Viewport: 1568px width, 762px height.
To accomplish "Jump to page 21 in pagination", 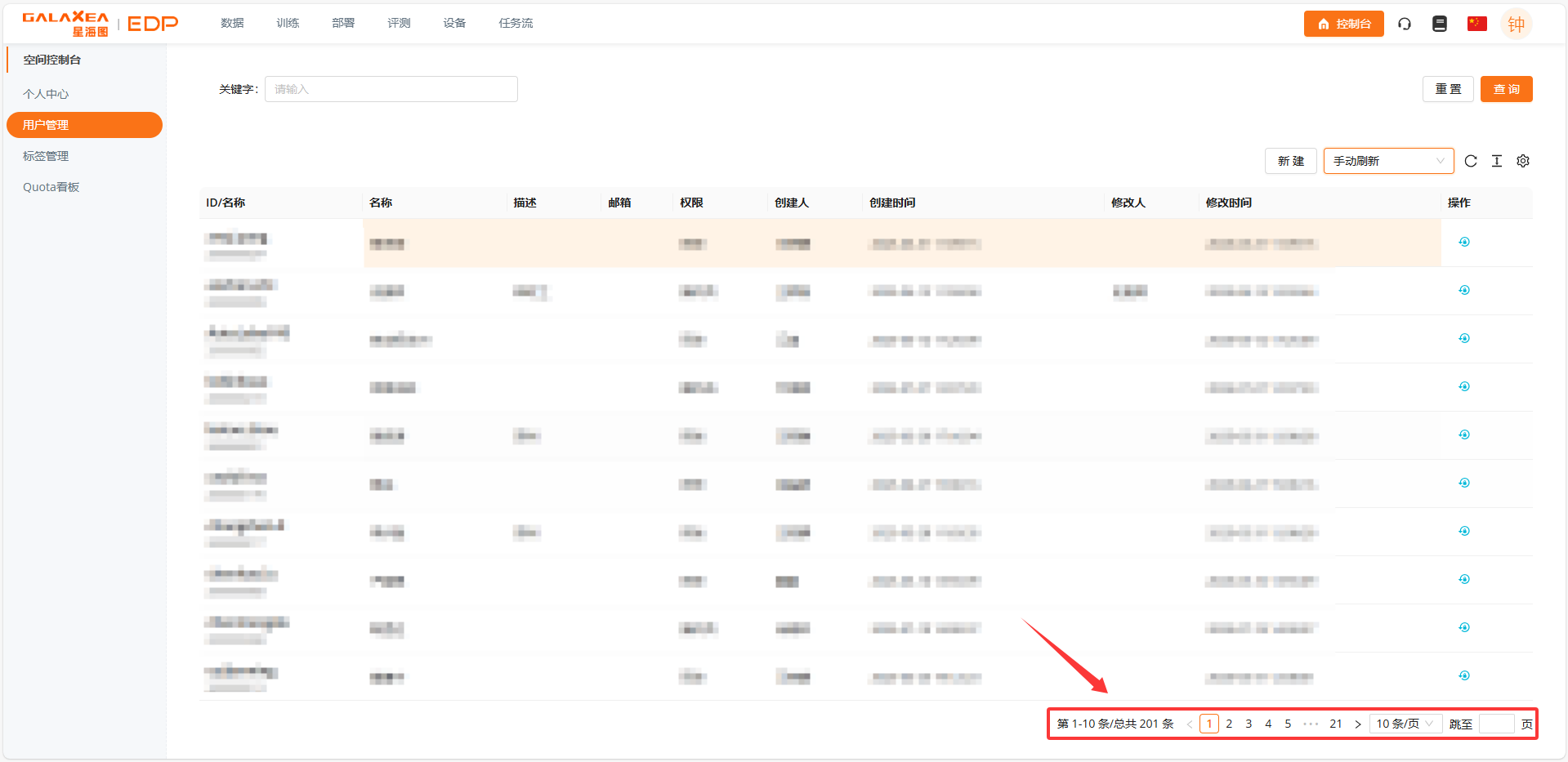I will click(1336, 724).
